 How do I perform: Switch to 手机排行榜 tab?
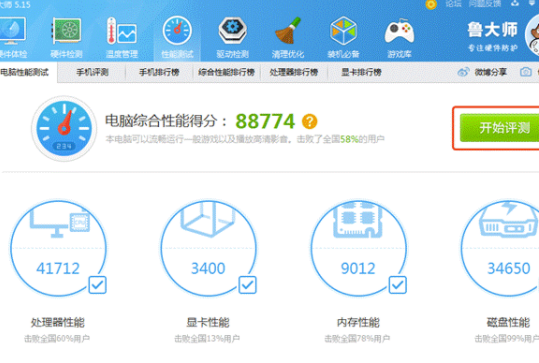(x=159, y=72)
